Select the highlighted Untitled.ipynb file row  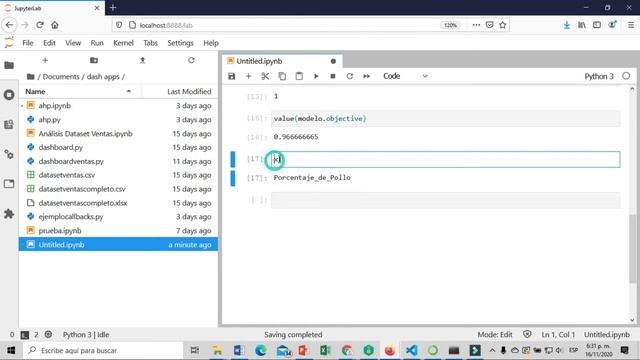click(x=118, y=244)
